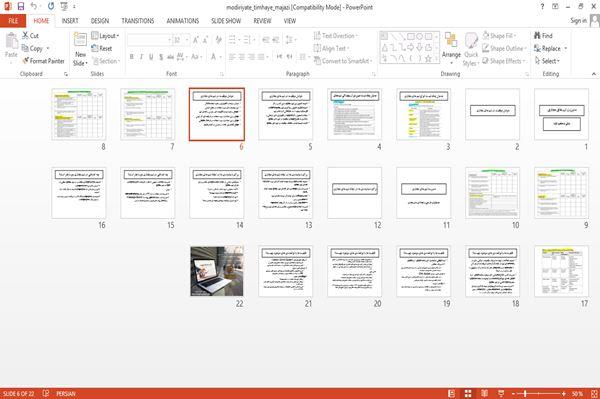Collapse the ribbon with the arrow
This screenshot has height=399, width=600.
coord(593,73)
